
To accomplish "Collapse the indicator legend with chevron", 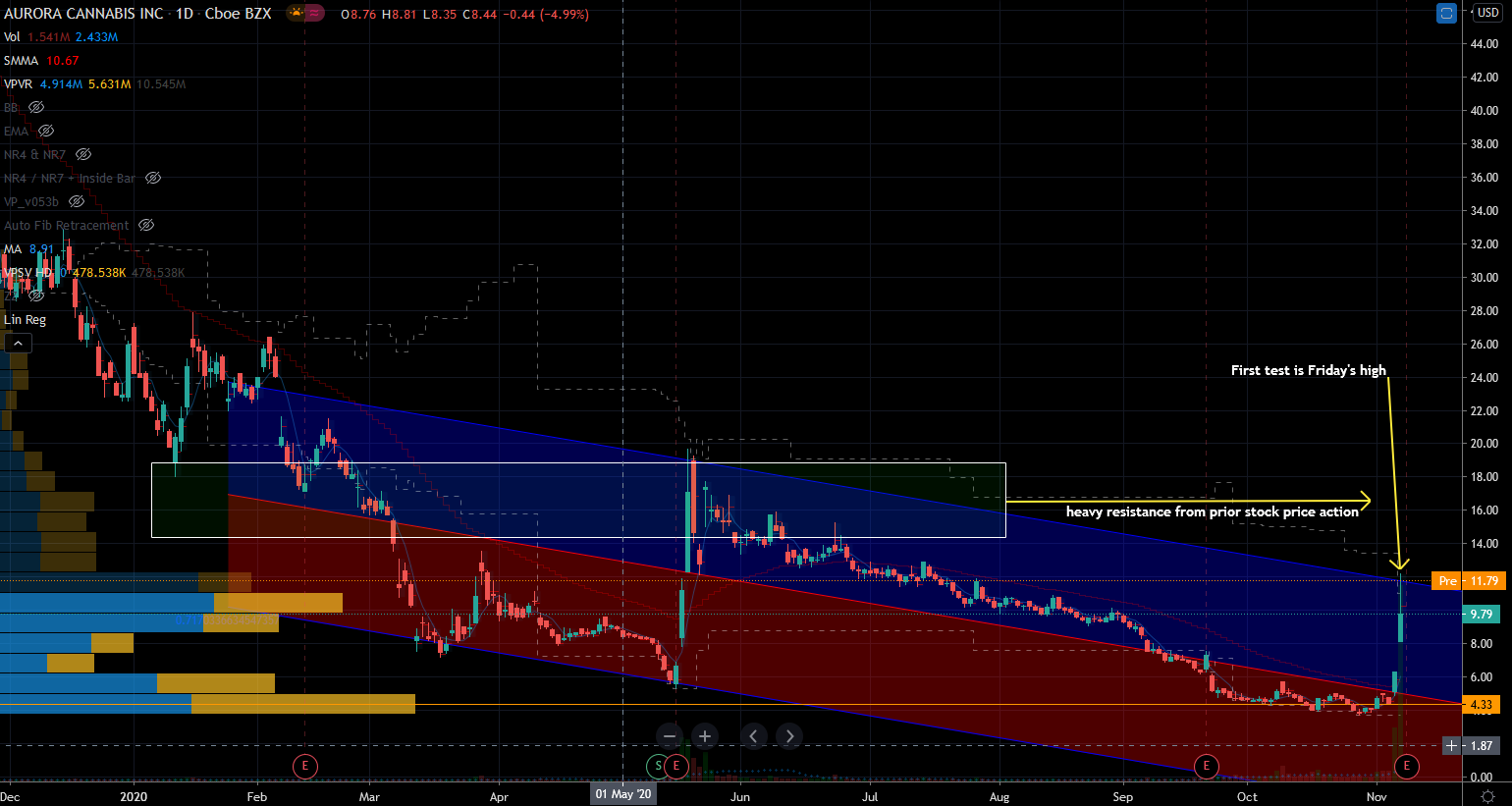I will tap(18, 343).
